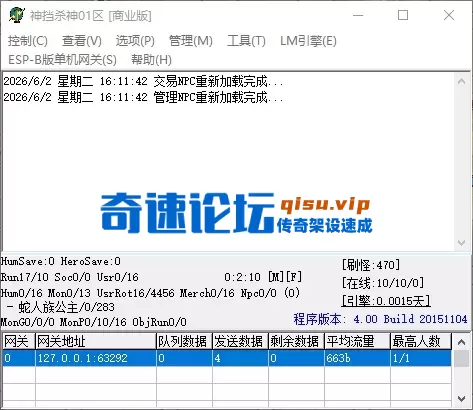Screen dimensions: 473x410
Task: Minimize the 神挡杀神01区 window
Action: tap(358, 15)
